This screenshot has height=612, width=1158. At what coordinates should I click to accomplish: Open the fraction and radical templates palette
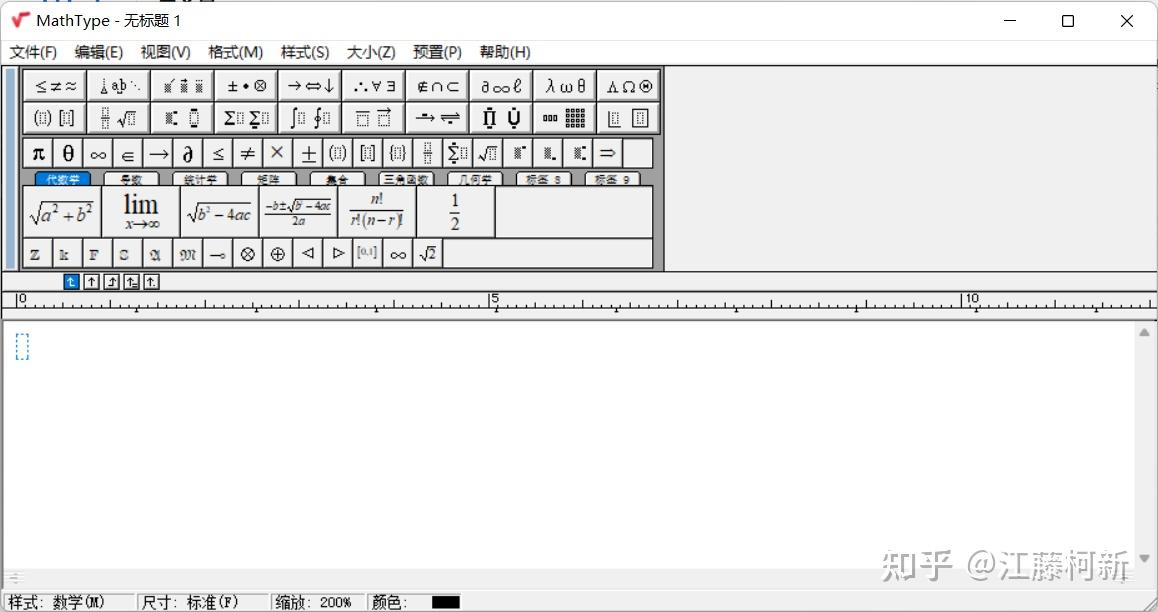(118, 117)
